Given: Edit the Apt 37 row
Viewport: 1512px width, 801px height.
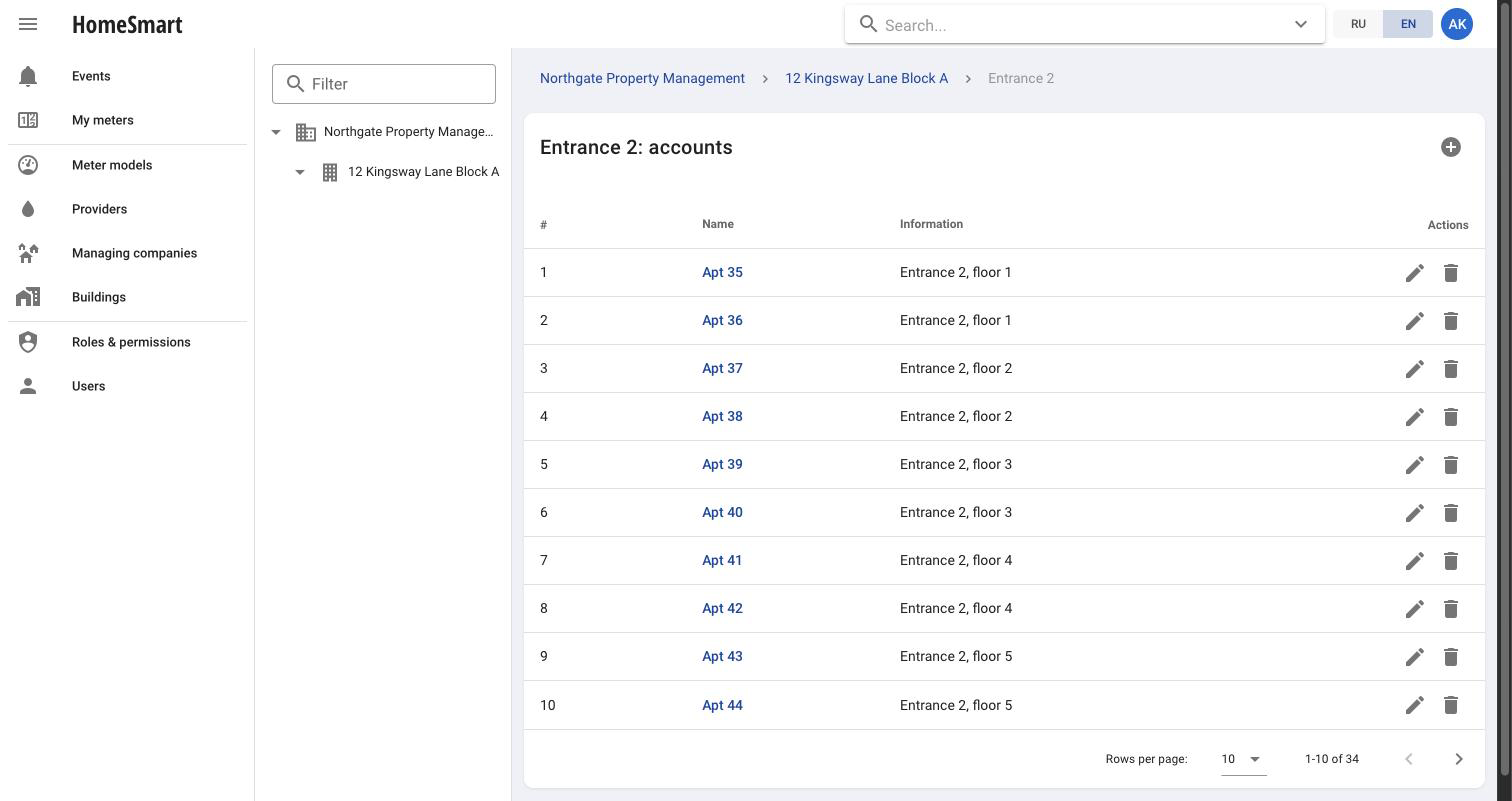Looking at the screenshot, I should click(x=1415, y=369).
